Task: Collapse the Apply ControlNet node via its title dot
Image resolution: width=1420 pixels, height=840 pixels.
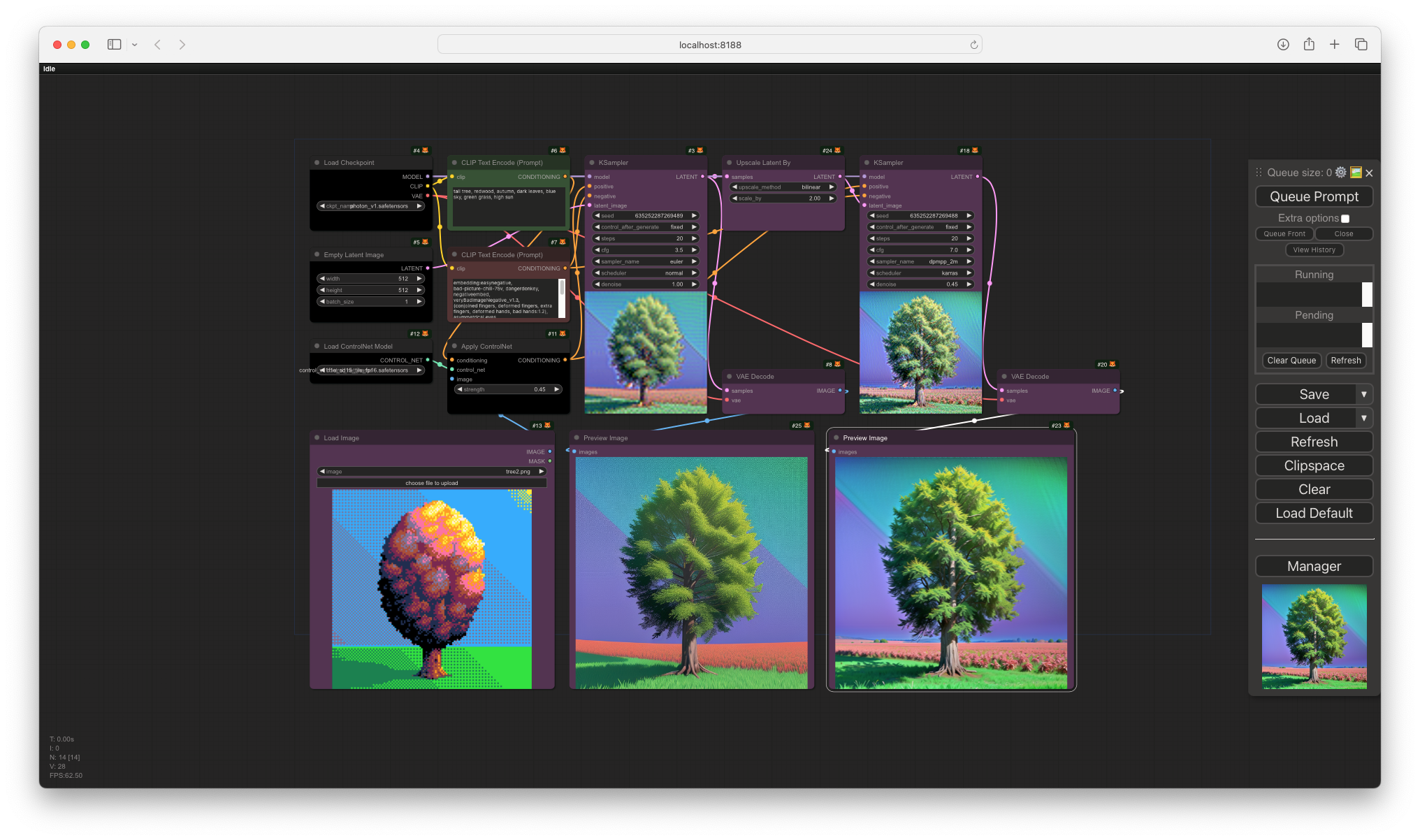Action: 454,347
